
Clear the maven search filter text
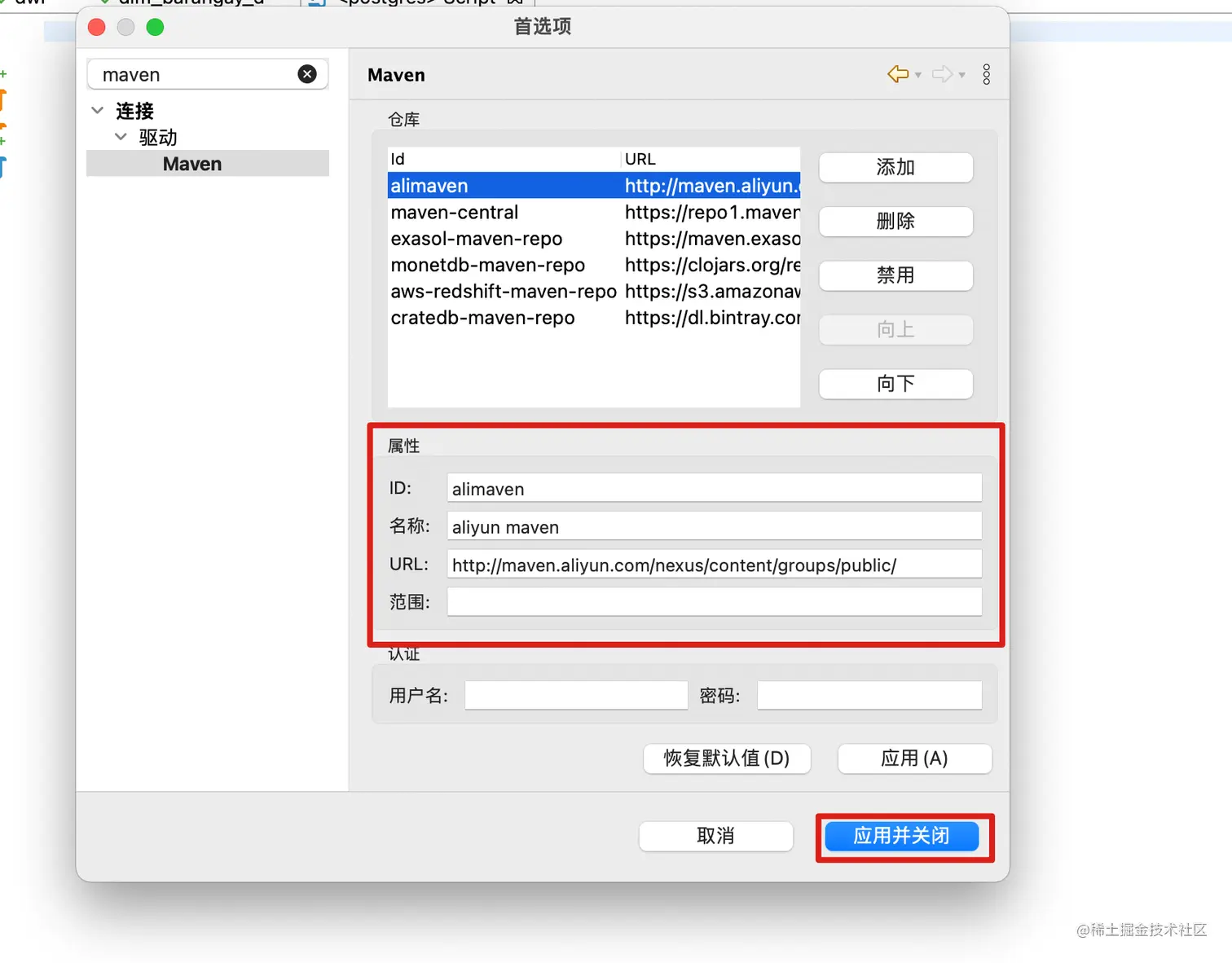tap(307, 74)
